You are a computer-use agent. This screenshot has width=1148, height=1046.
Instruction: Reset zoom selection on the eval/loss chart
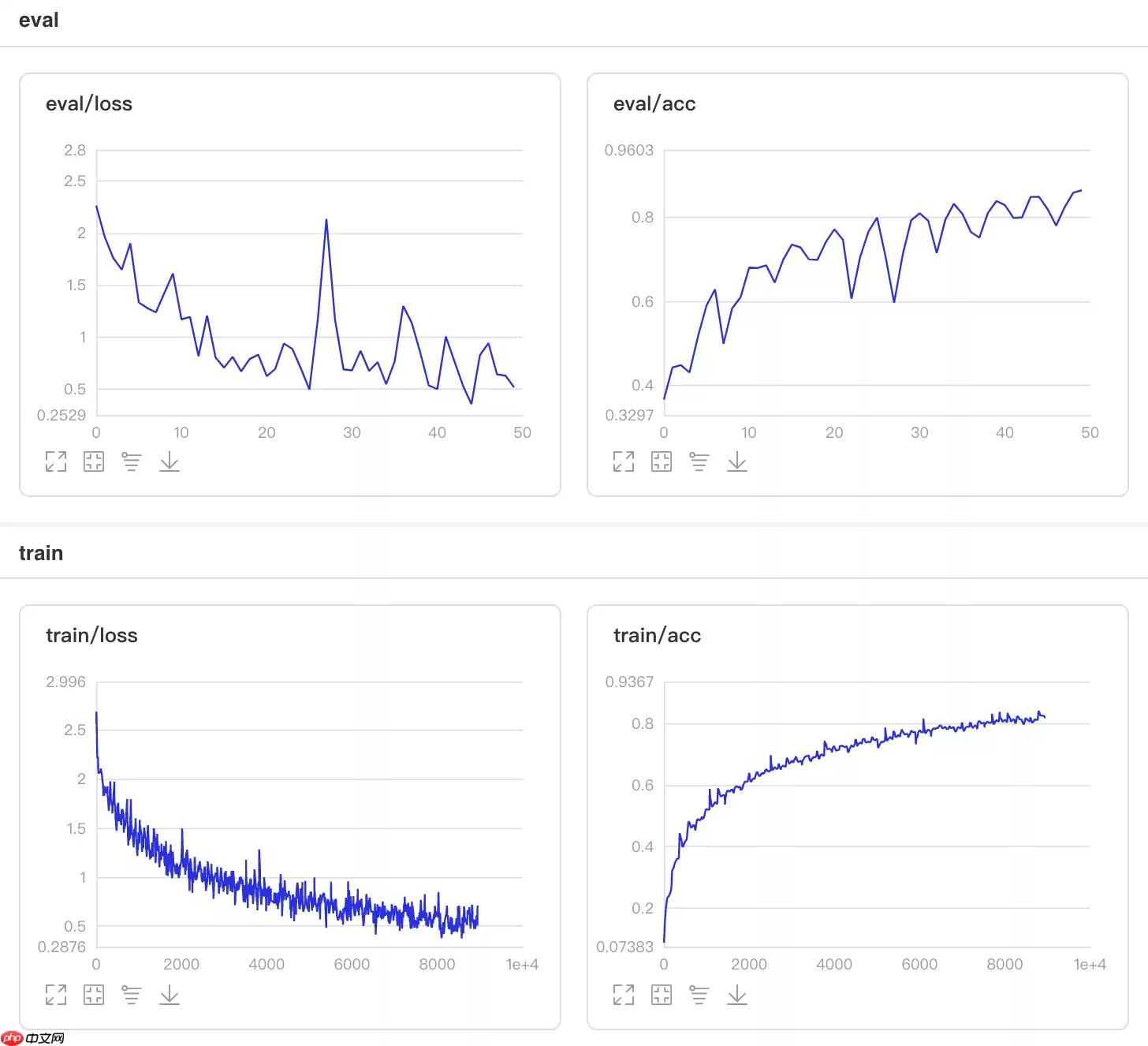[94, 461]
